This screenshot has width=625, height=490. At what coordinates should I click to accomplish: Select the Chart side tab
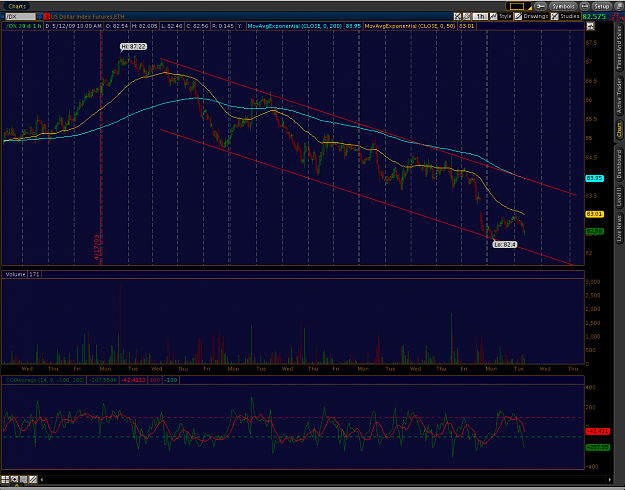[619, 130]
